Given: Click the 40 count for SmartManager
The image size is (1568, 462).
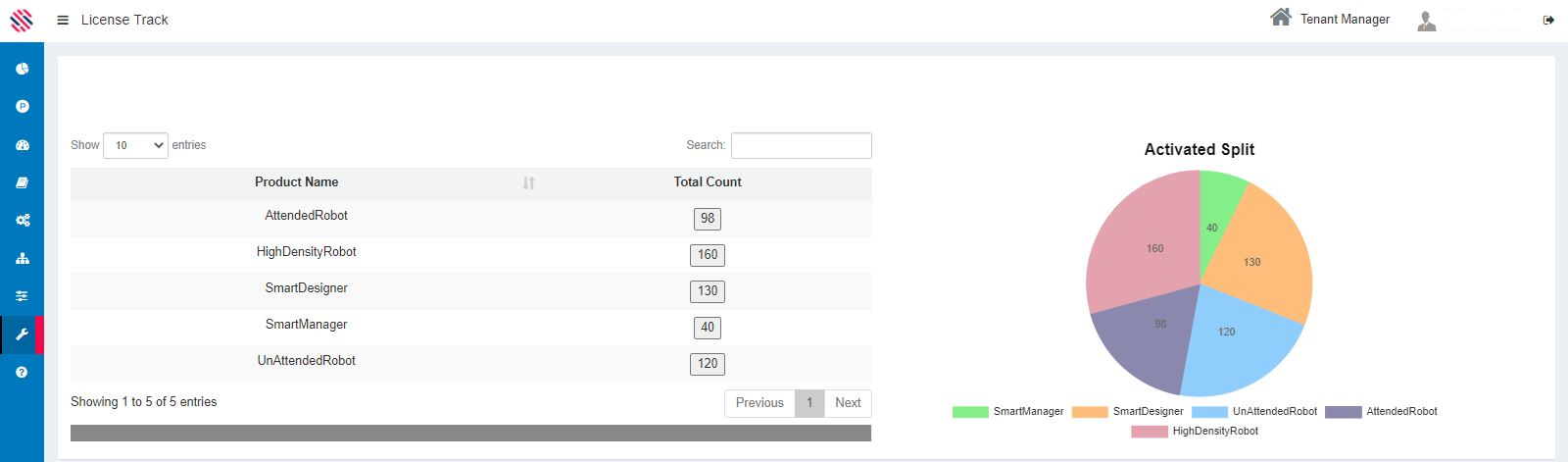Looking at the screenshot, I should (x=708, y=328).
